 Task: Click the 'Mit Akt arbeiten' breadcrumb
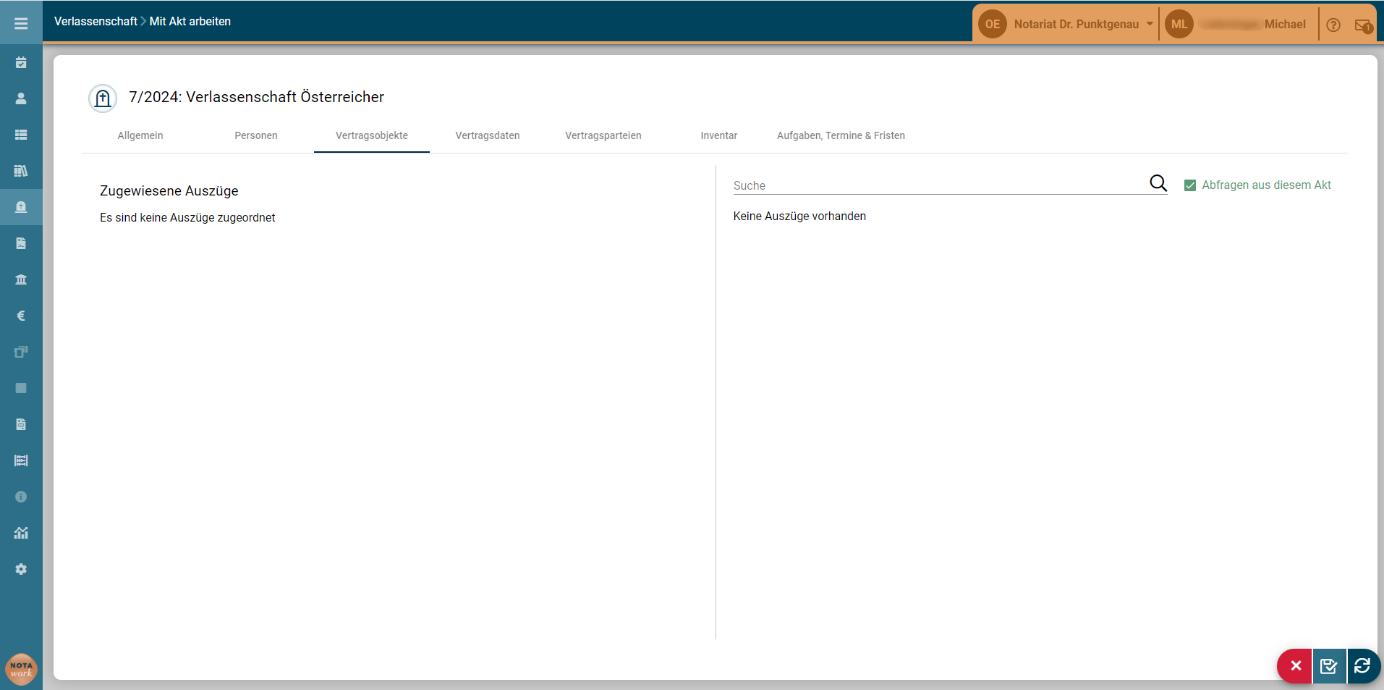point(190,21)
